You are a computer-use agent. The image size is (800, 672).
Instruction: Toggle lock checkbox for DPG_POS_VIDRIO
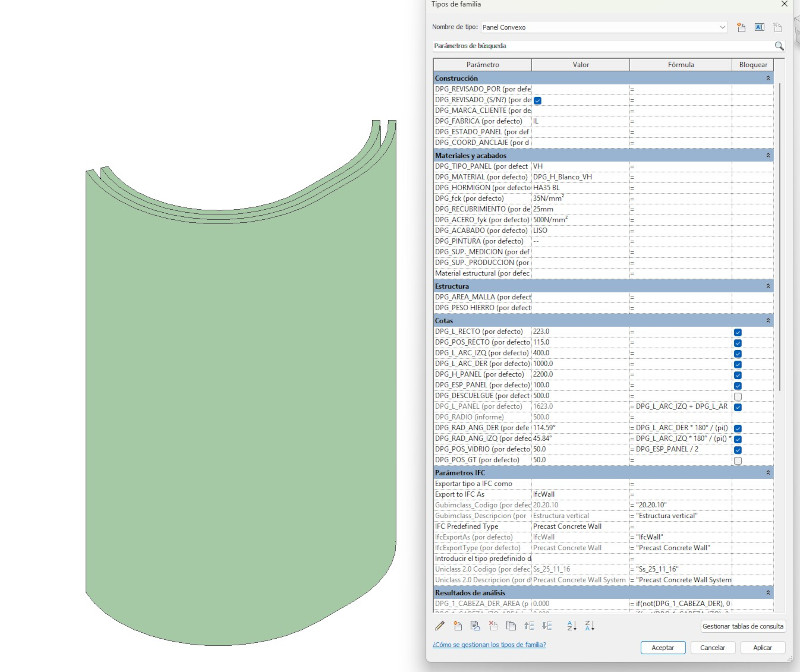coord(738,450)
